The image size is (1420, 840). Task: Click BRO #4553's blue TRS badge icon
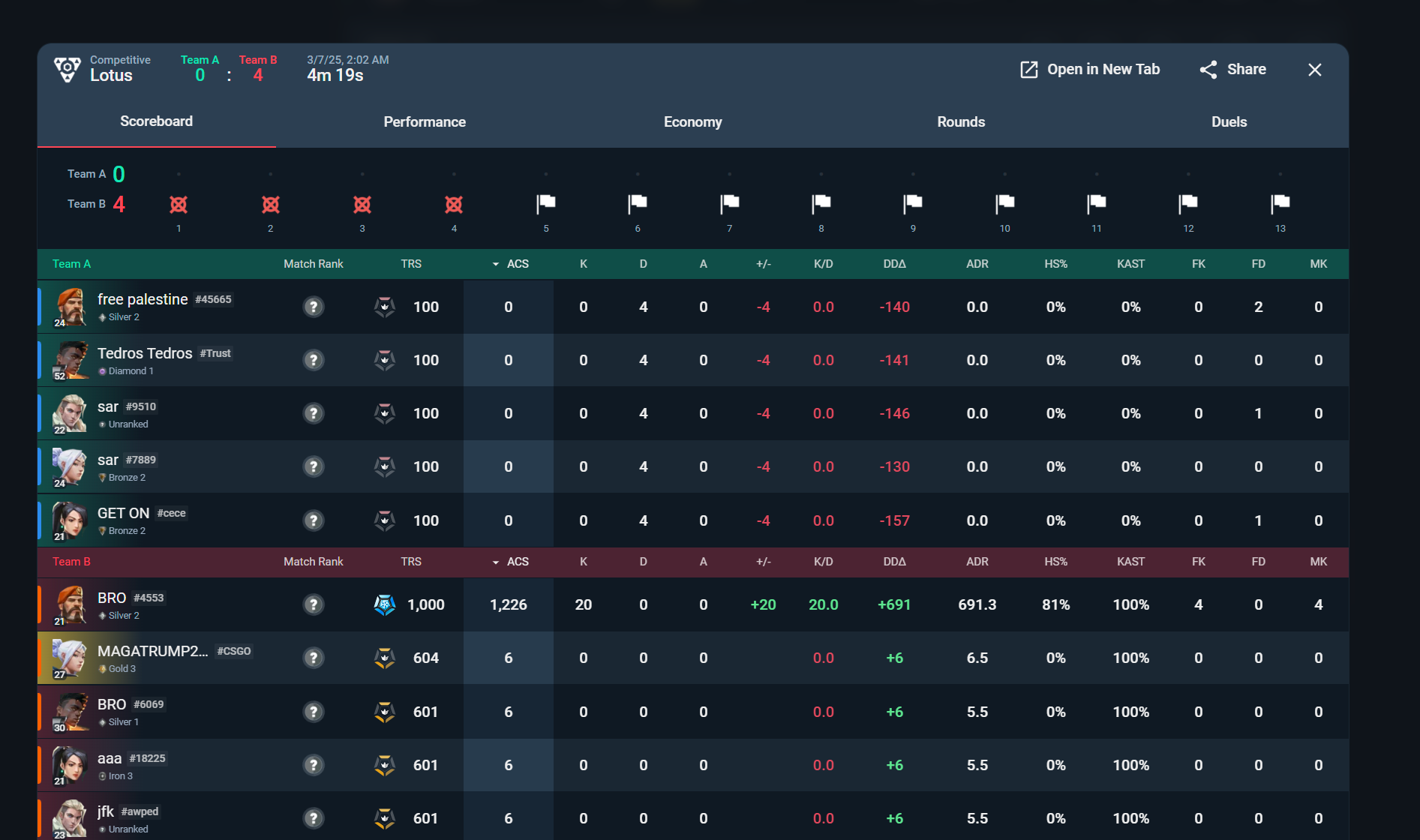[x=385, y=604]
